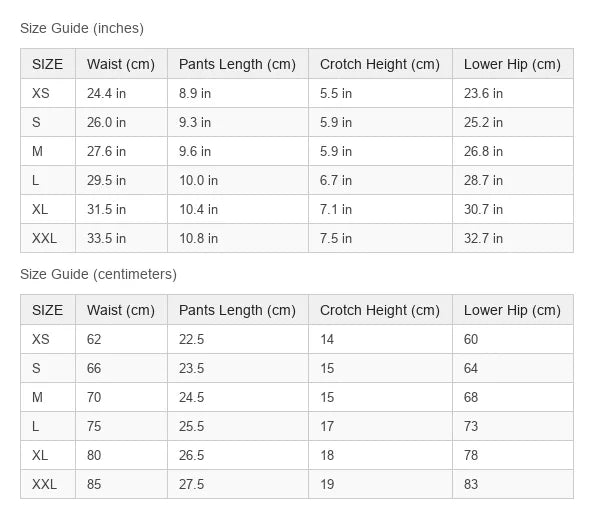Screen dimensions: 593x518
Task: Click the 'Waist (cm)' header in inches table
Action: [121, 64]
